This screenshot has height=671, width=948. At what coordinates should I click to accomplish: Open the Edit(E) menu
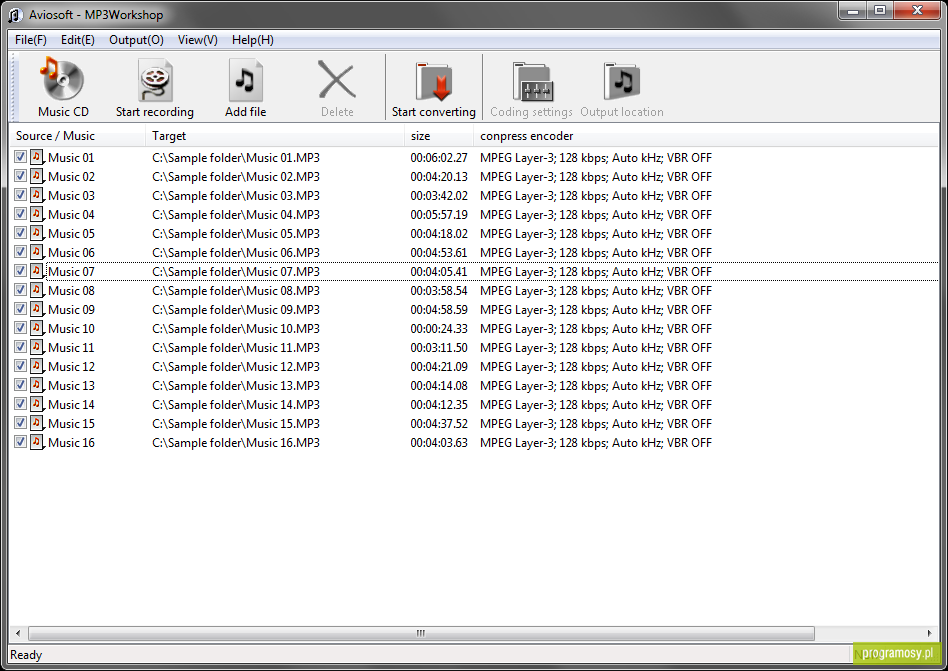coord(77,40)
